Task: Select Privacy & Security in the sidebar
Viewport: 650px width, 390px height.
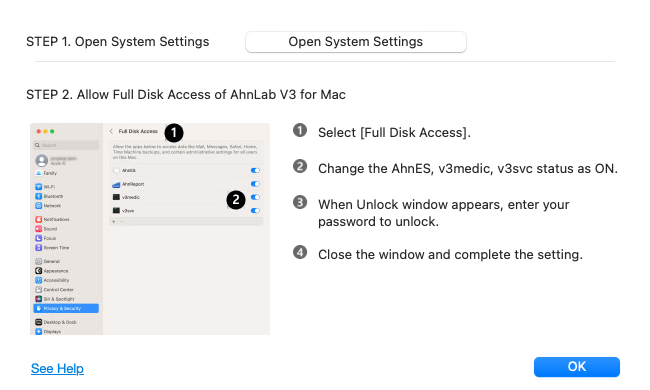Action: [x=66, y=308]
